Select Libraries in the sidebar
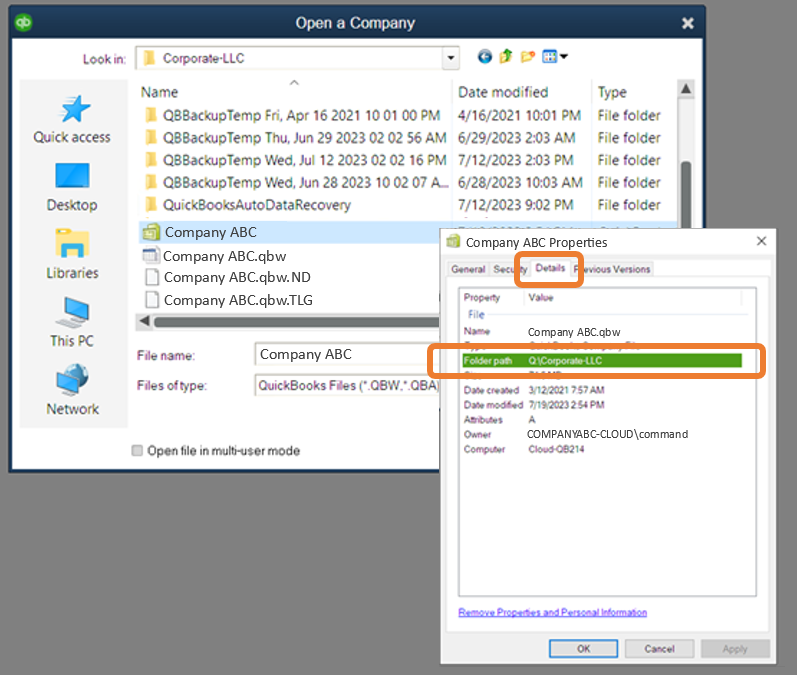797x675 pixels. pyautogui.click(x=72, y=255)
